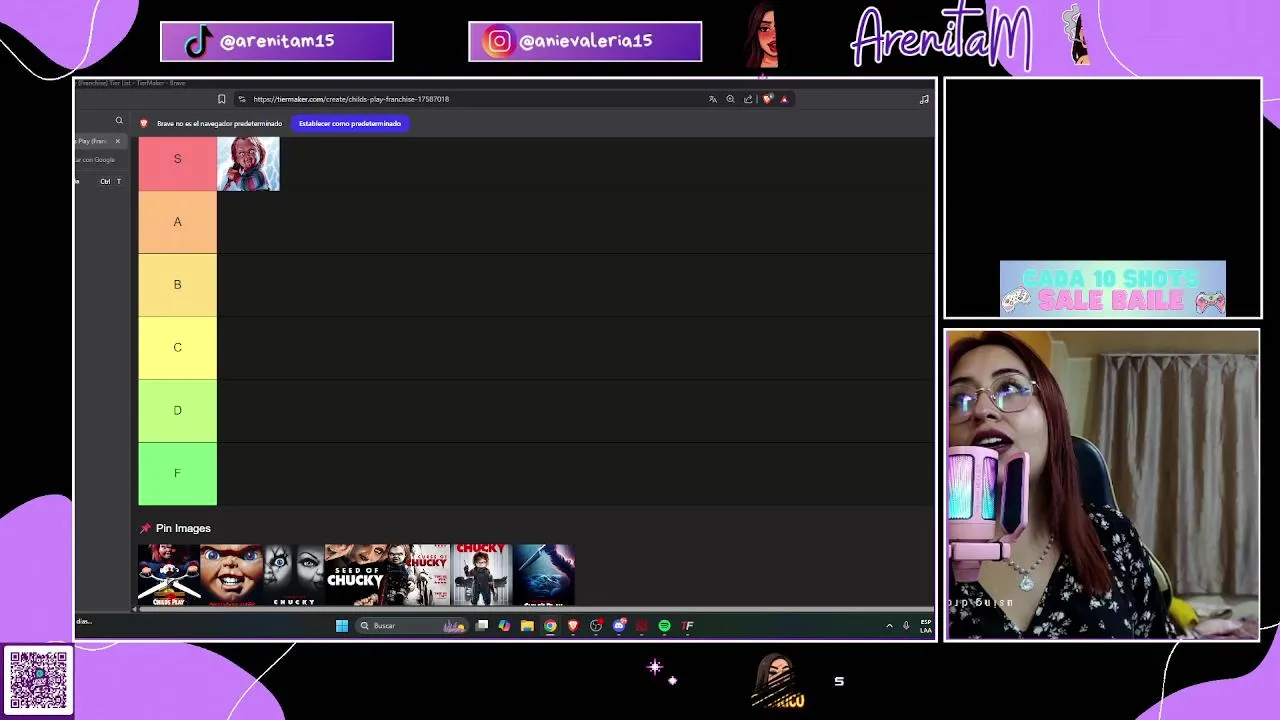
Task: Click the S tier label
Action: point(177,159)
